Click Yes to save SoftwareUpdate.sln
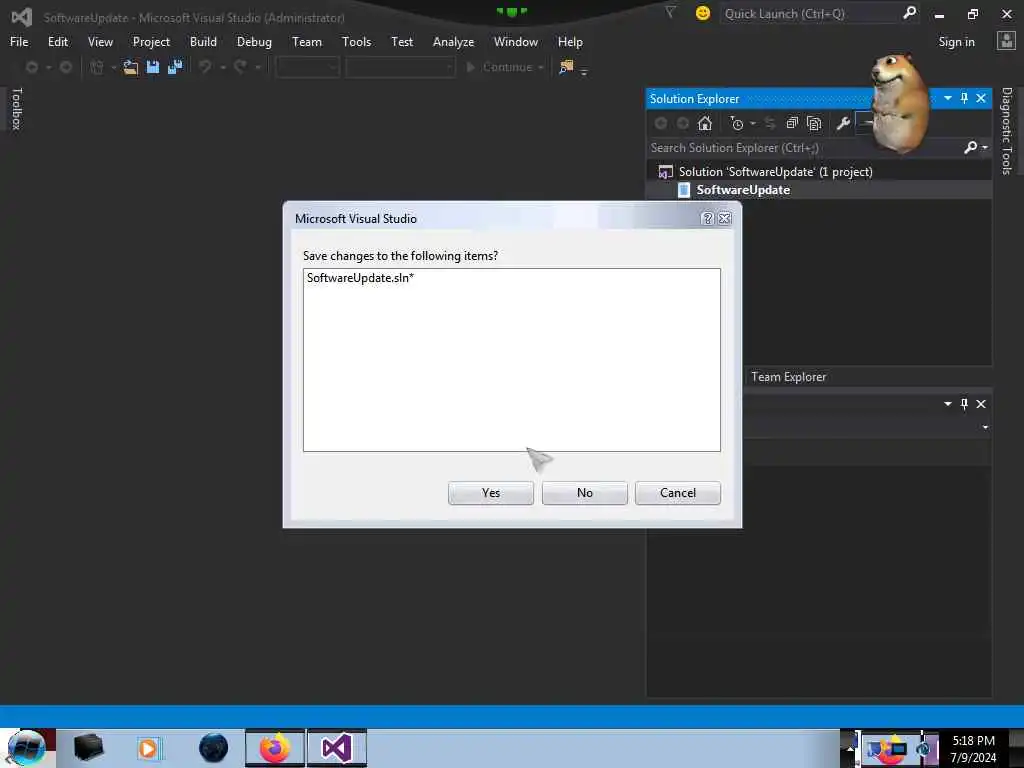Screen dimensions: 1024x768 (x=490, y=493)
